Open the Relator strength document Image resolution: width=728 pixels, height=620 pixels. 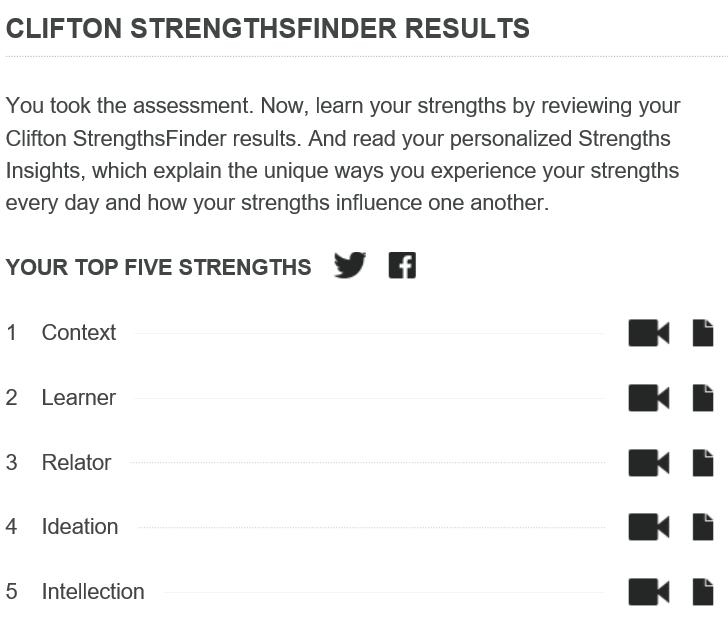703,463
